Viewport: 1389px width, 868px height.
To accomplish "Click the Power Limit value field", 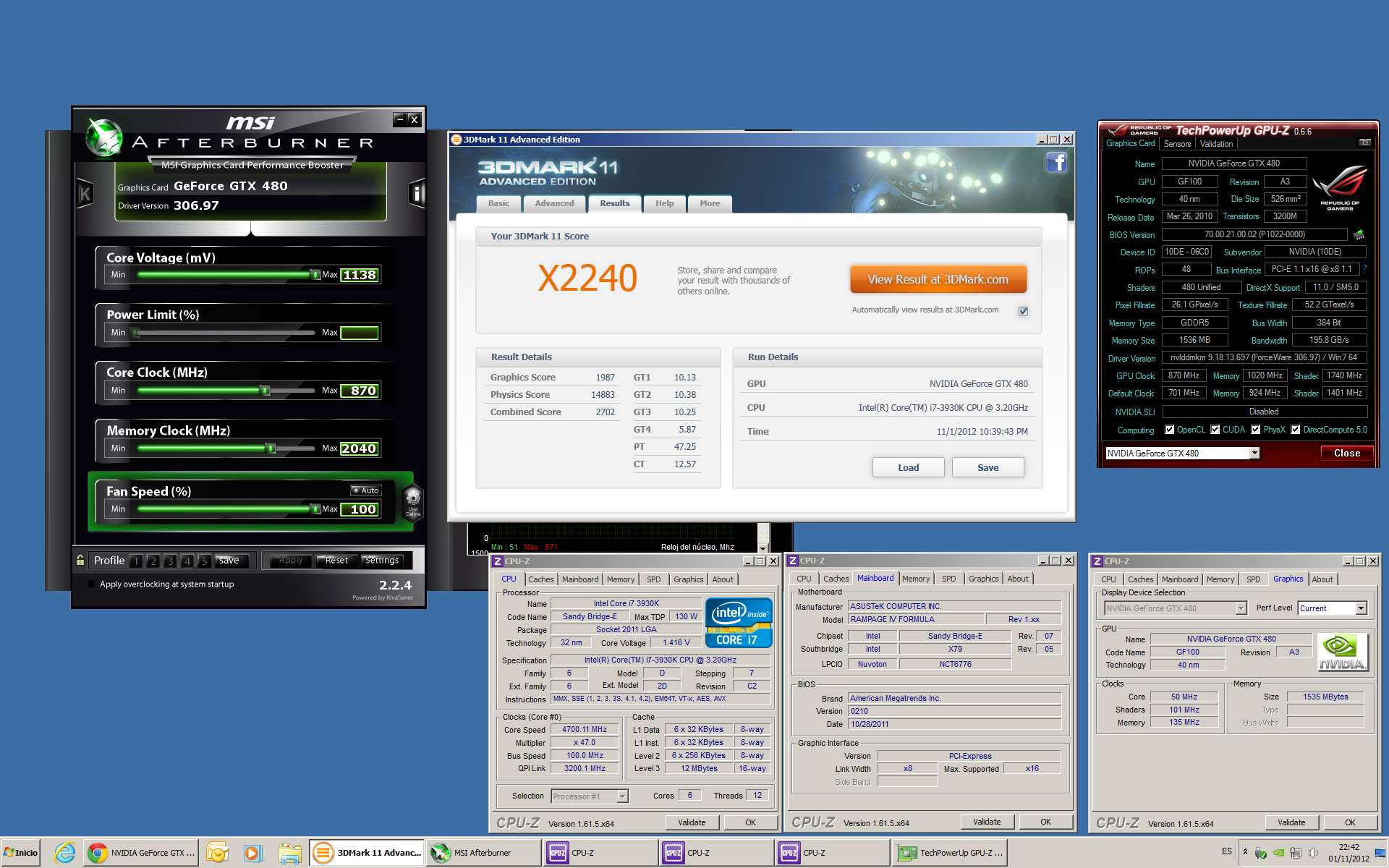I will pyautogui.click(x=360, y=333).
